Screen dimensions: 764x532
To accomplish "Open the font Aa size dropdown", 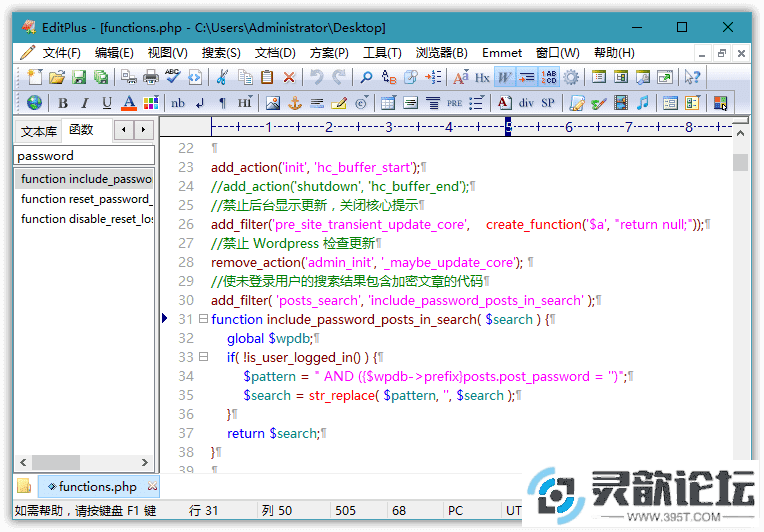I will tap(460, 77).
